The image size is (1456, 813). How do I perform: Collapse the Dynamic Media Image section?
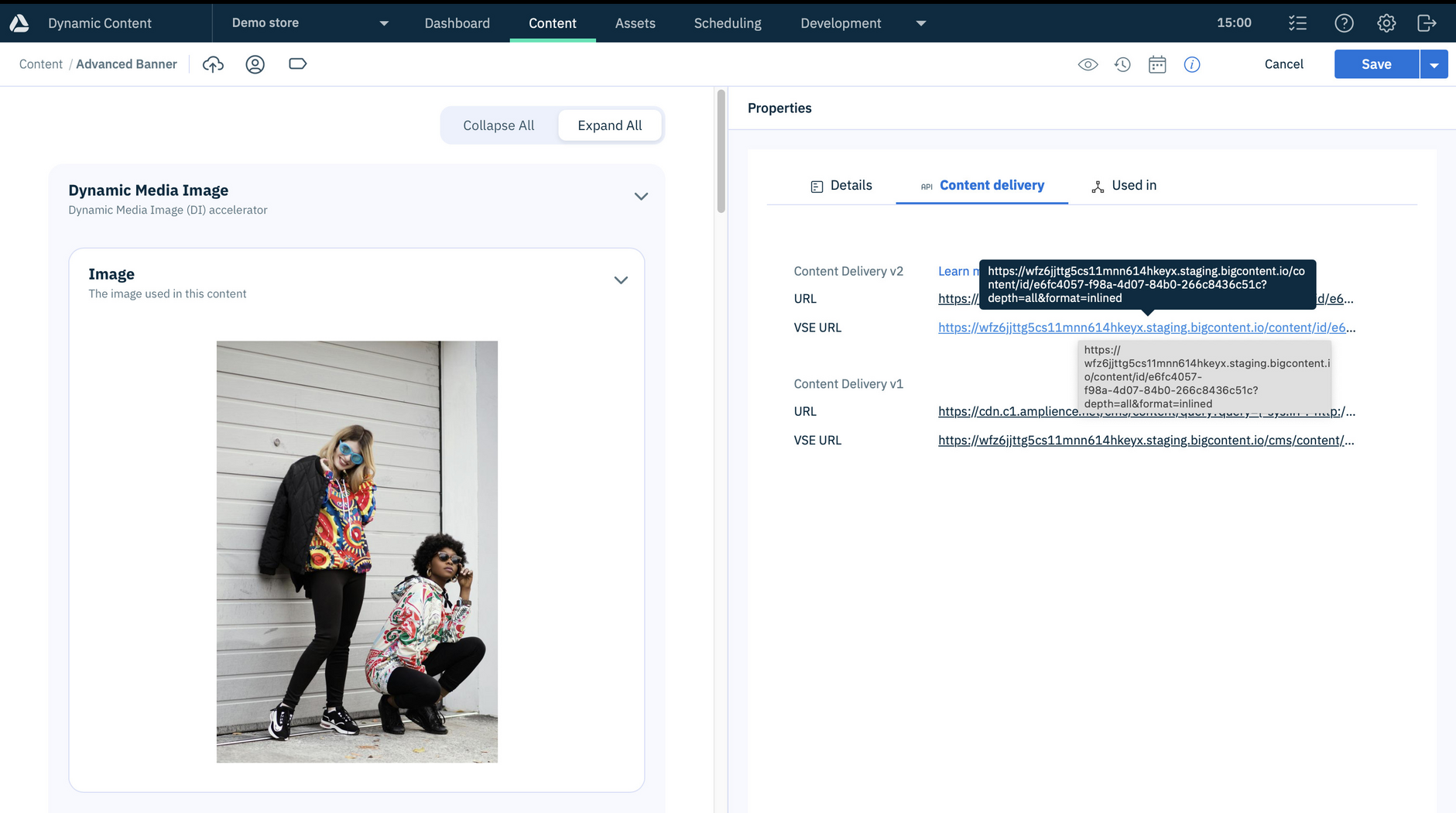click(641, 197)
